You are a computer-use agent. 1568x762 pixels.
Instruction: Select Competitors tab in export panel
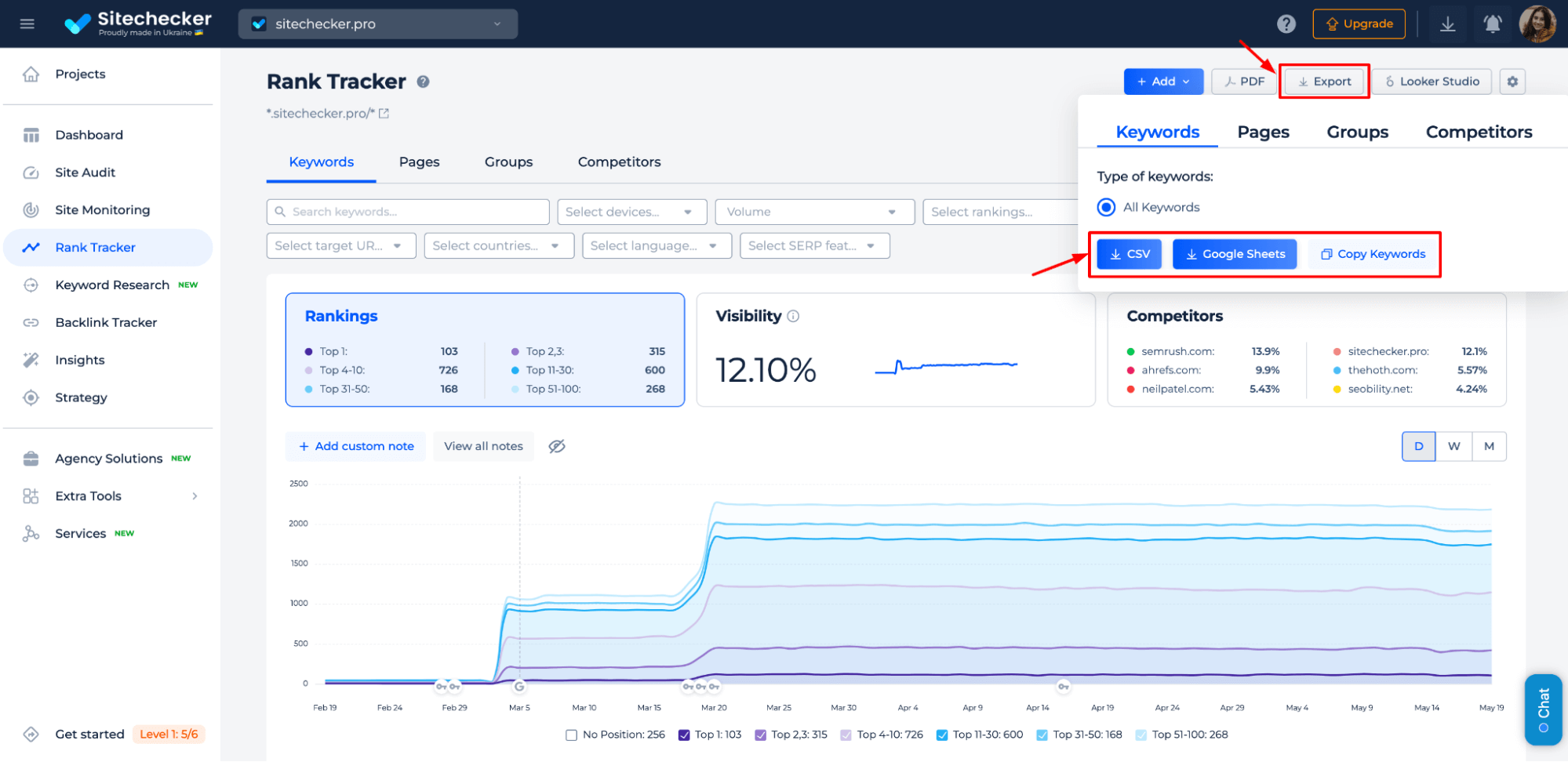[1479, 132]
